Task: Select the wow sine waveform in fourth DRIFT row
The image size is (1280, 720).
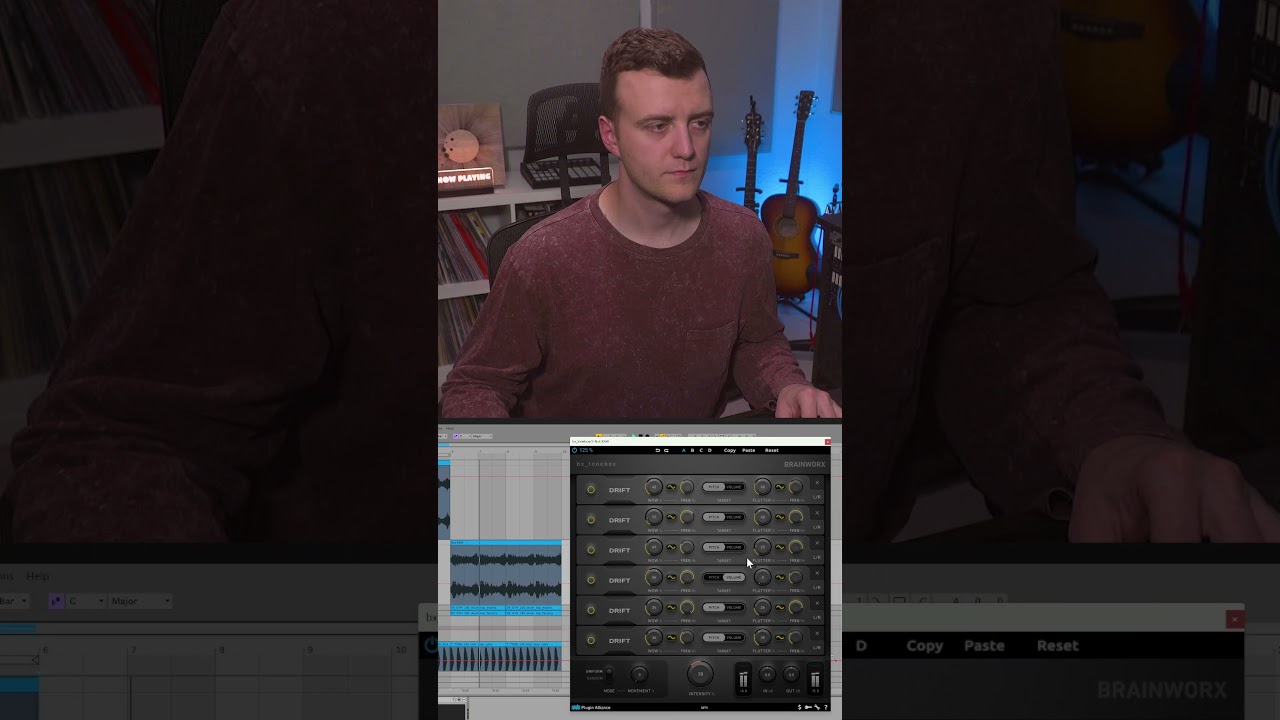Action: [x=671, y=577]
